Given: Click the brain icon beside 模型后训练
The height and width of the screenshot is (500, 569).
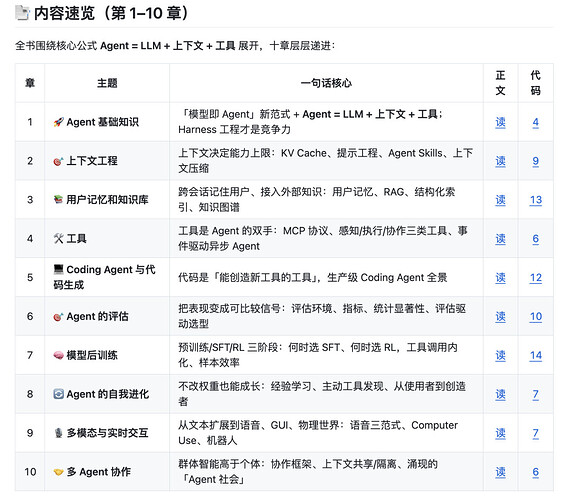Looking at the screenshot, I should coord(58,355).
